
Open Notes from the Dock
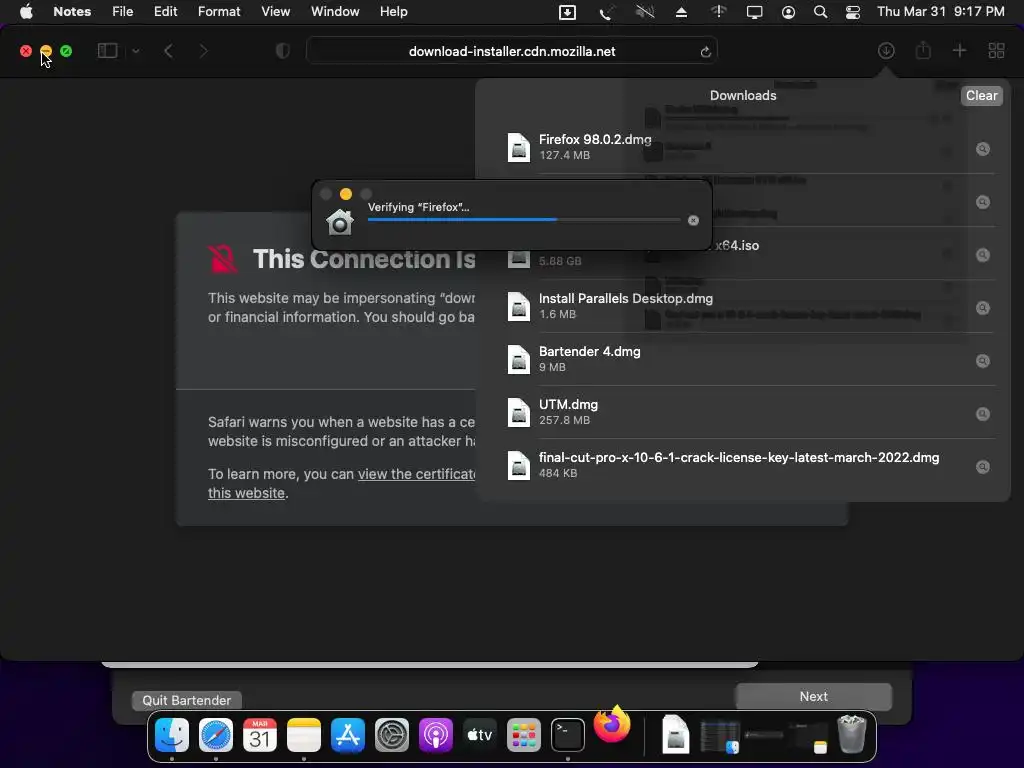tap(304, 735)
